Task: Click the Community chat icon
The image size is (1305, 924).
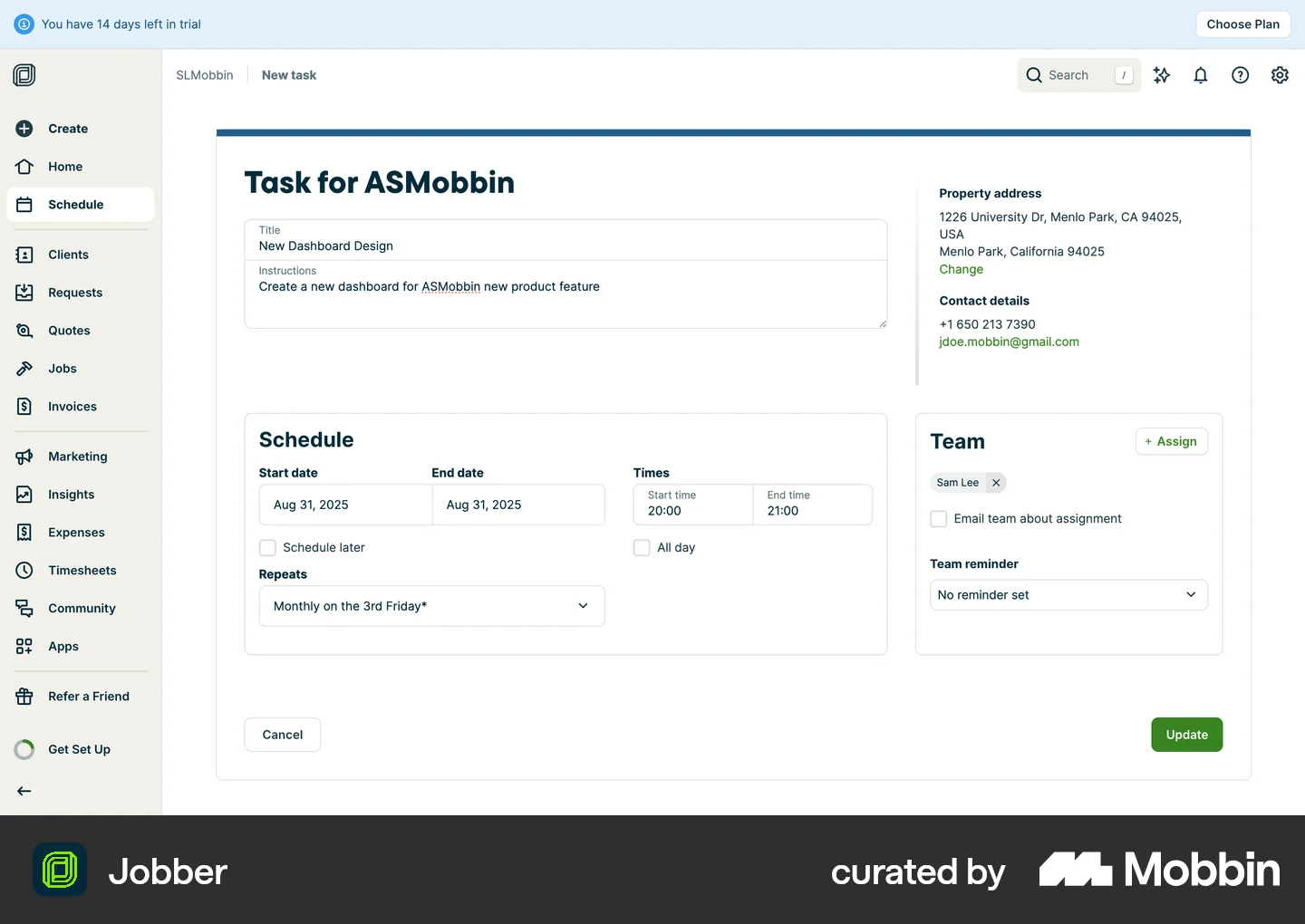Action: click(x=24, y=609)
